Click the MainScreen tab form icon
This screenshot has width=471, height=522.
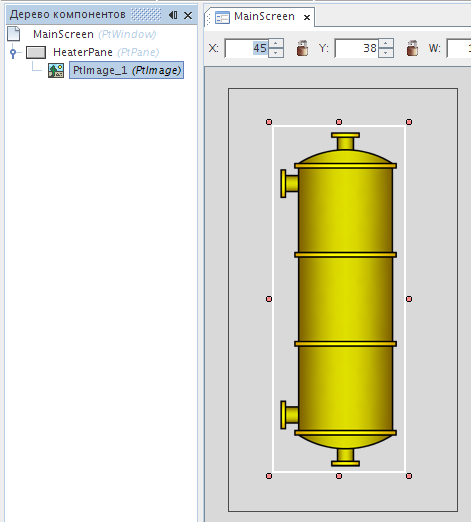[222, 17]
